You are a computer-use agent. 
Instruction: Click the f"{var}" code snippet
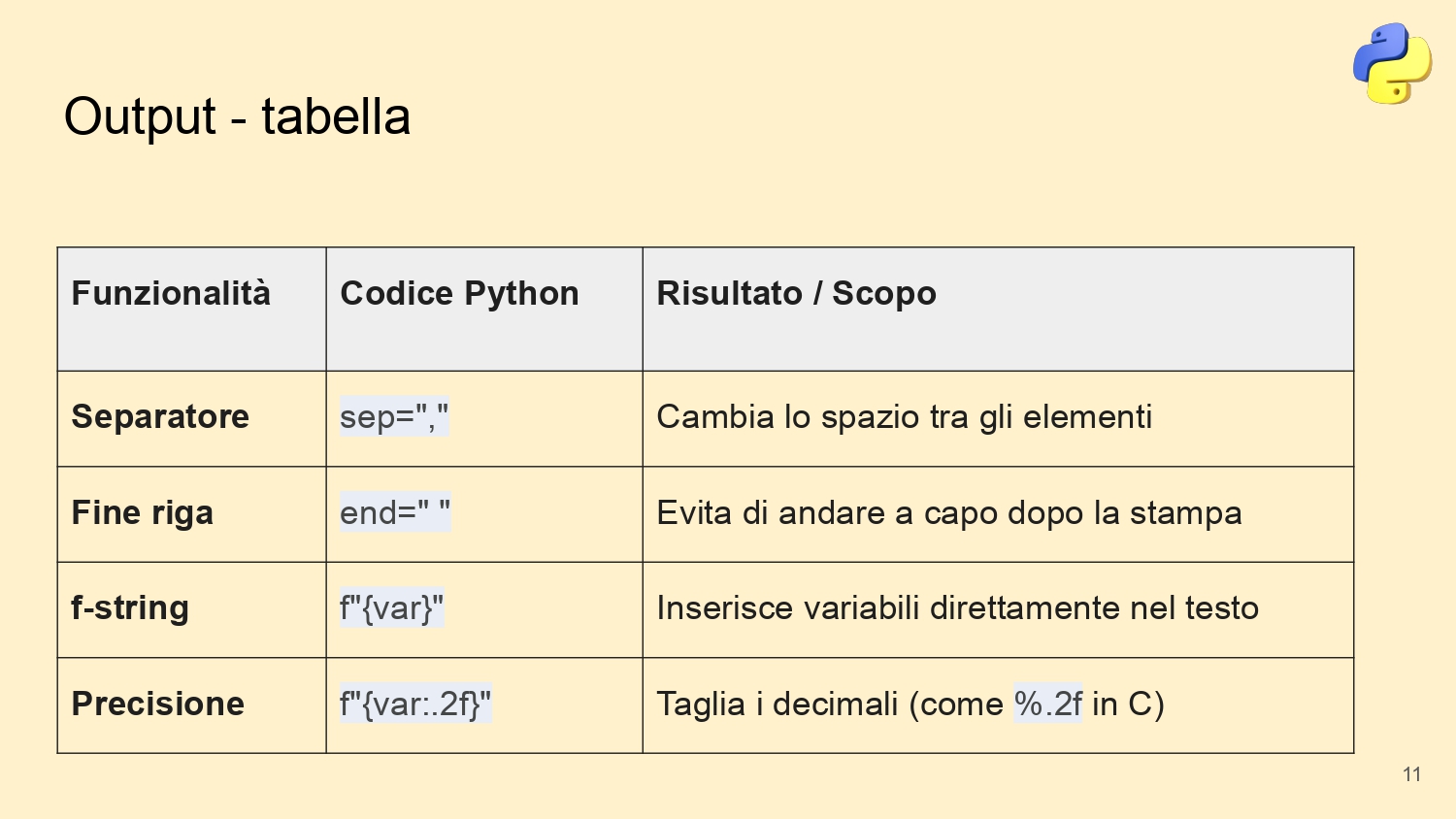391,608
